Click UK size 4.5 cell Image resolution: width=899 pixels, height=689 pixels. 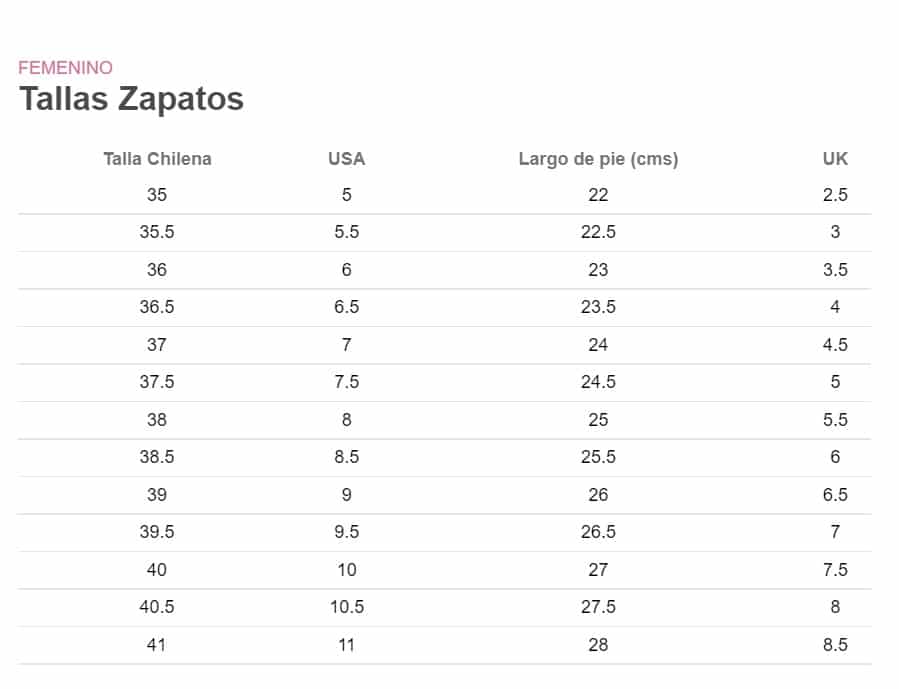pyautogui.click(x=835, y=344)
